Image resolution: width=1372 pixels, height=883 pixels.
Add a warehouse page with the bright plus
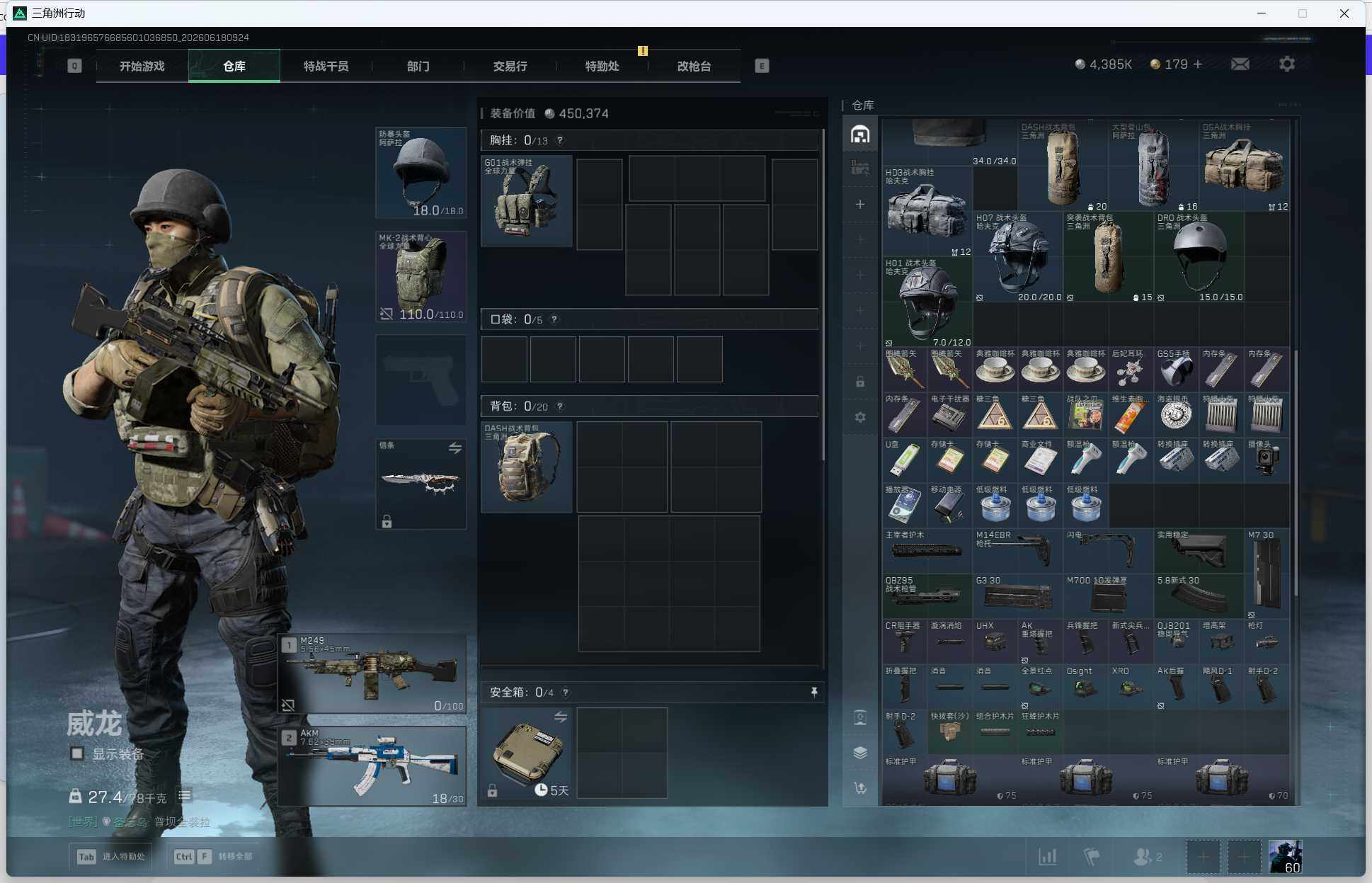coord(860,205)
